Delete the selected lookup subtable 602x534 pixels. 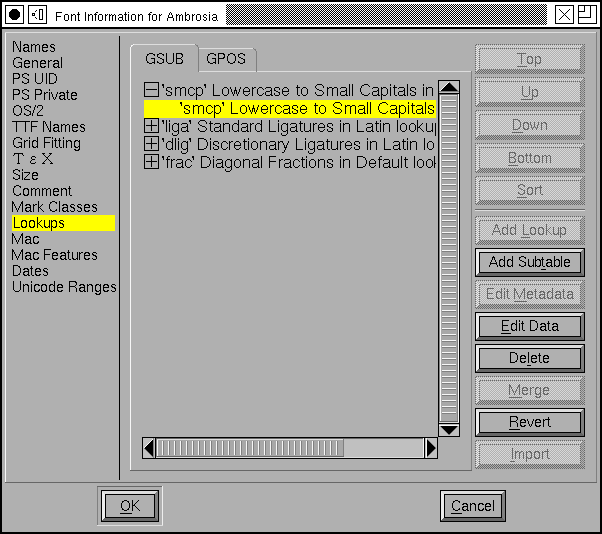[x=529, y=358]
